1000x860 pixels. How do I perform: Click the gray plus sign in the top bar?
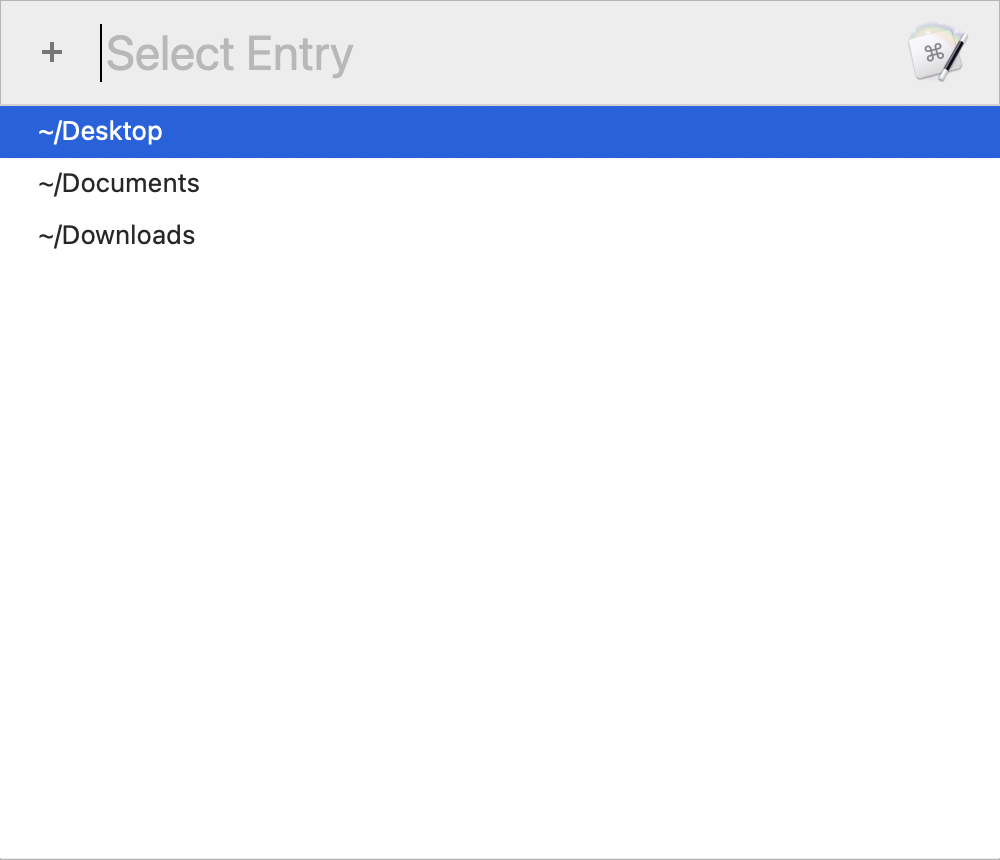point(52,52)
